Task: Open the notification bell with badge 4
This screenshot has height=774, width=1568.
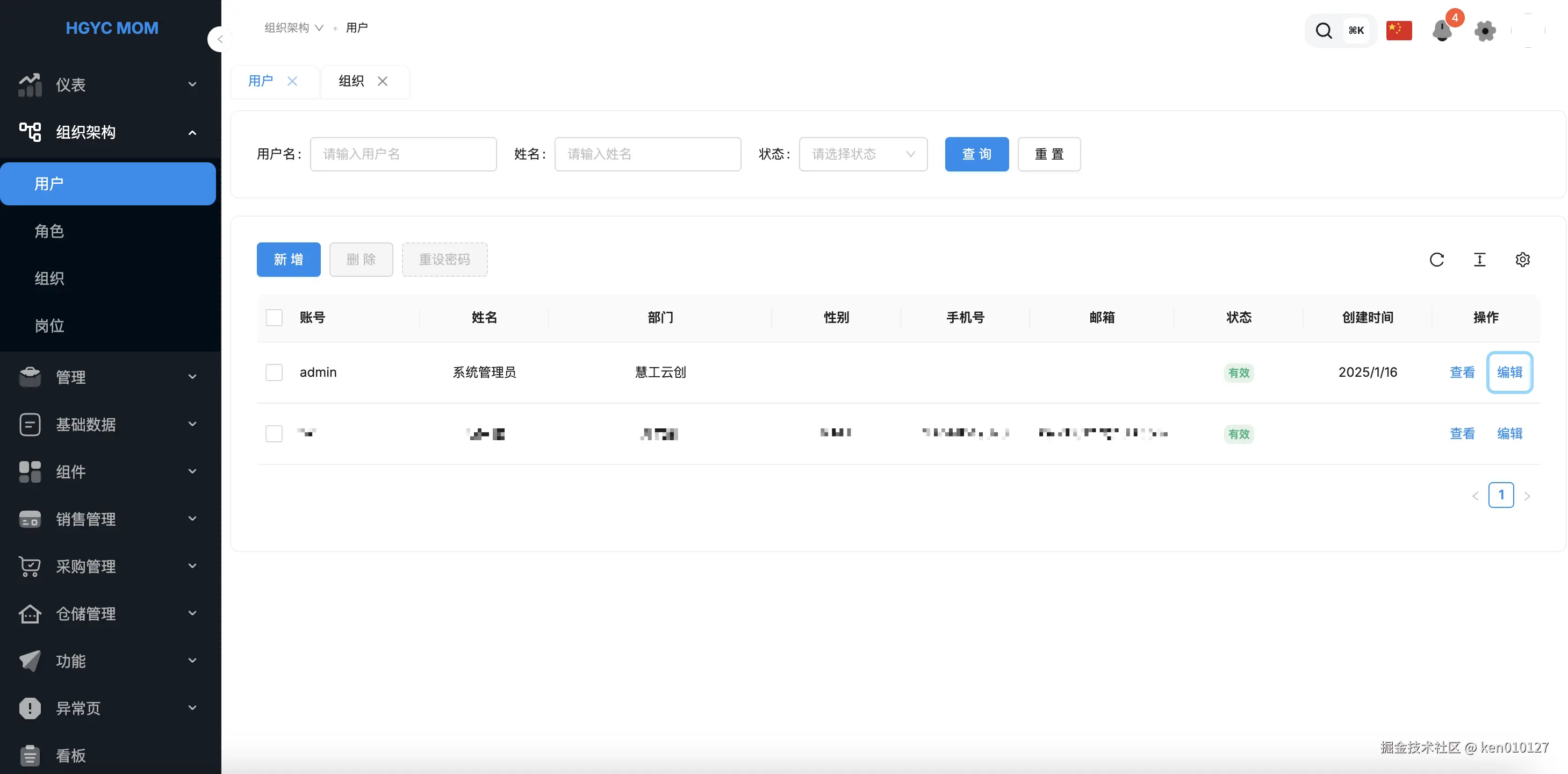Action: tap(1441, 31)
